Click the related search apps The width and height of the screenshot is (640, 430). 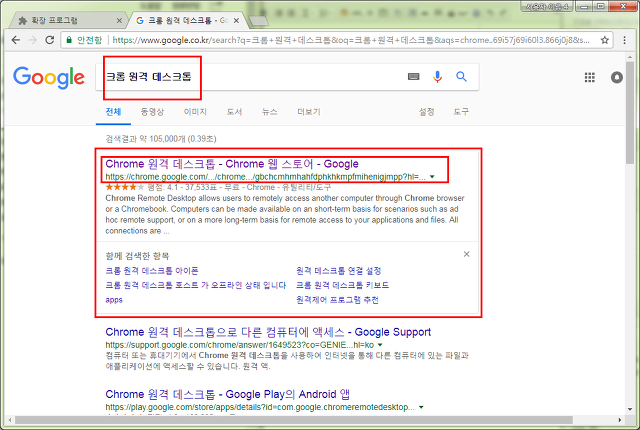click(x=114, y=300)
